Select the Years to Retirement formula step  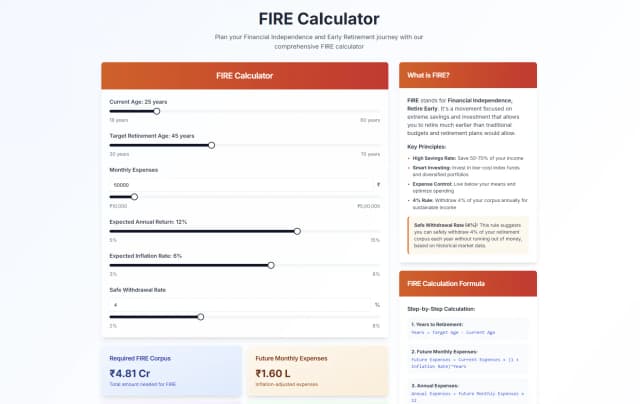(x=468, y=328)
